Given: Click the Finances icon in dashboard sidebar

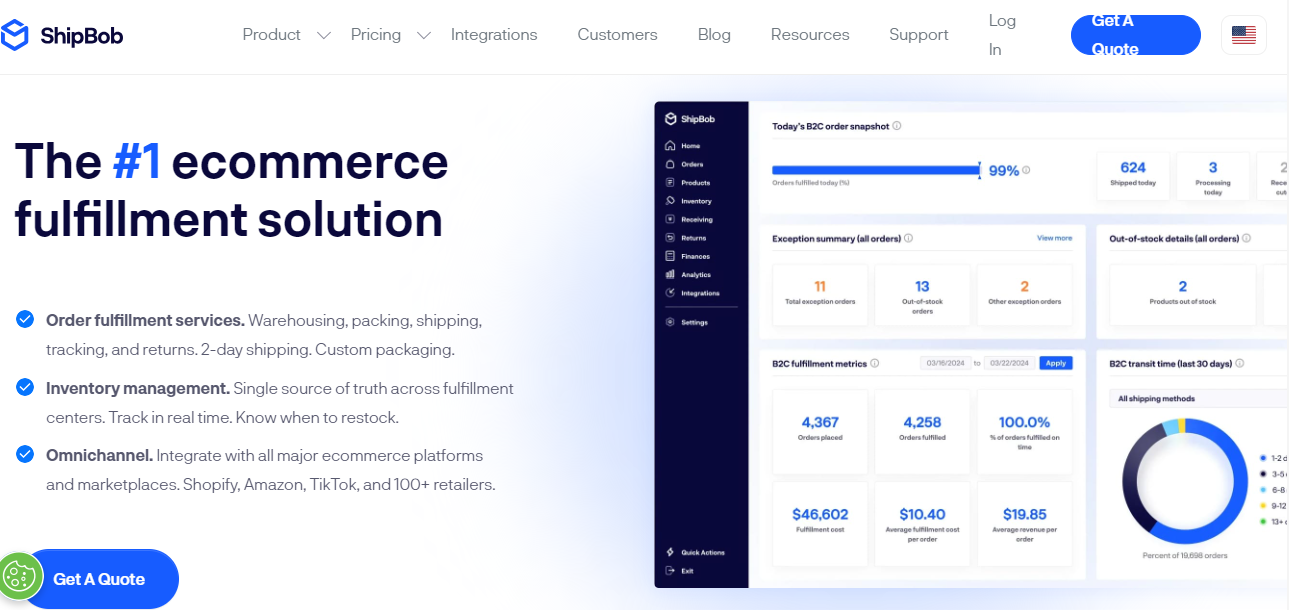Looking at the screenshot, I should (670, 256).
